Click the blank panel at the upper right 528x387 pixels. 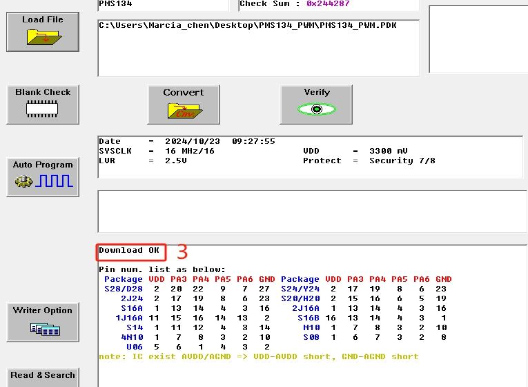[x=478, y=39]
